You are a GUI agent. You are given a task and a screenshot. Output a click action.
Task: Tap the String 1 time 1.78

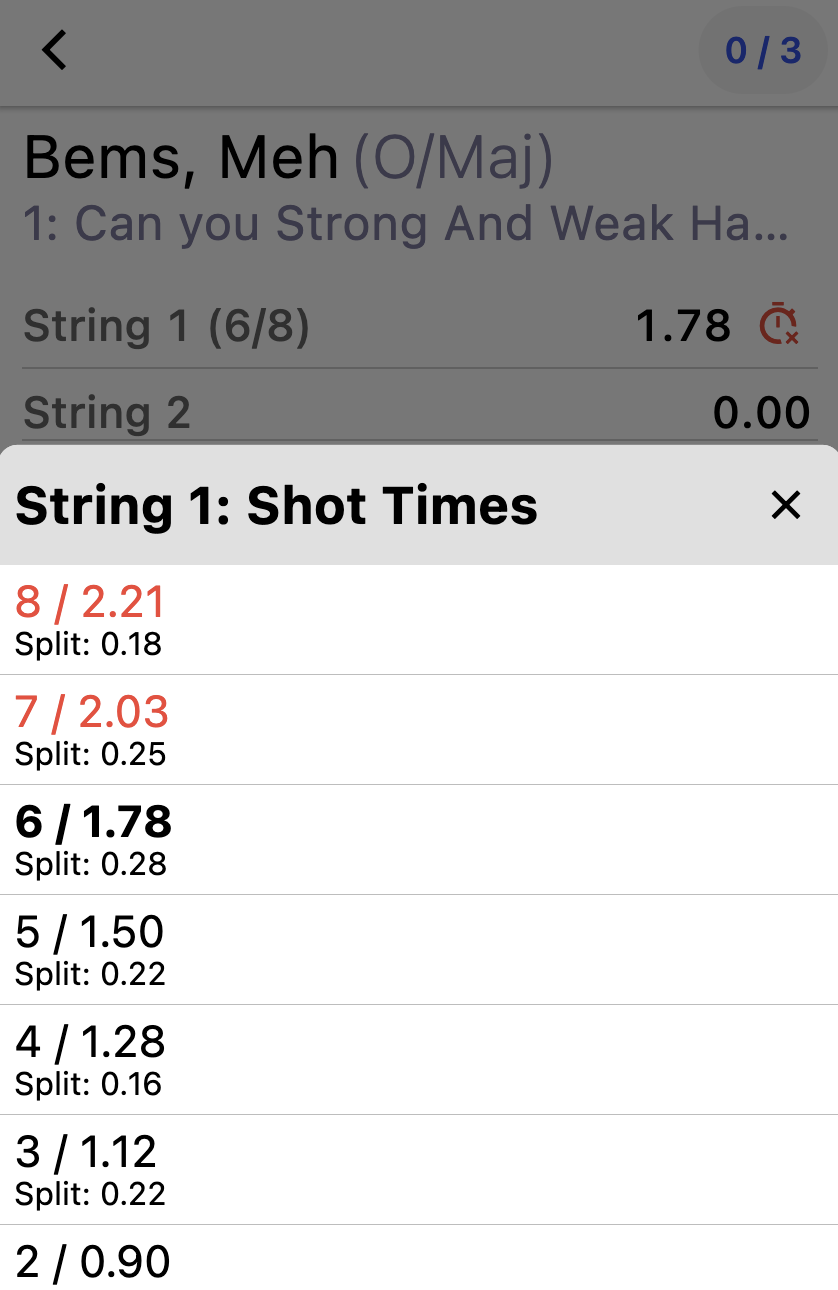pyautogui.click(x=683, y=327)
